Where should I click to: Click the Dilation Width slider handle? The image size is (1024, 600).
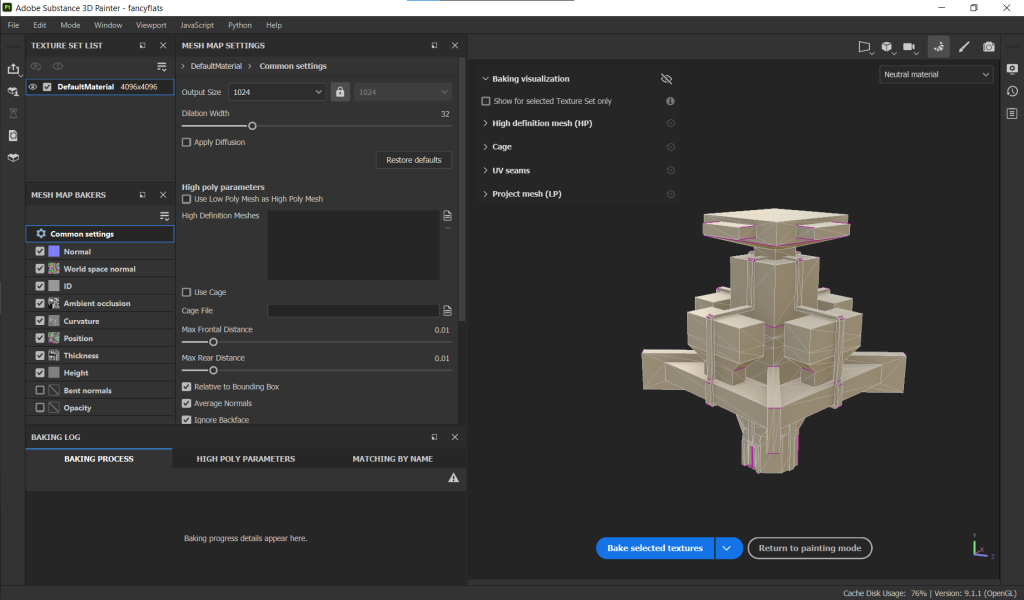[252, 126]
